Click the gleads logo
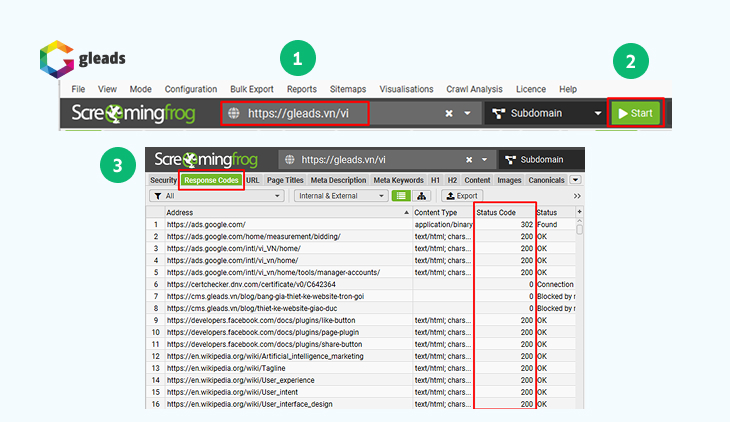This screenshot has height=422, width=730. click(82, 59)
